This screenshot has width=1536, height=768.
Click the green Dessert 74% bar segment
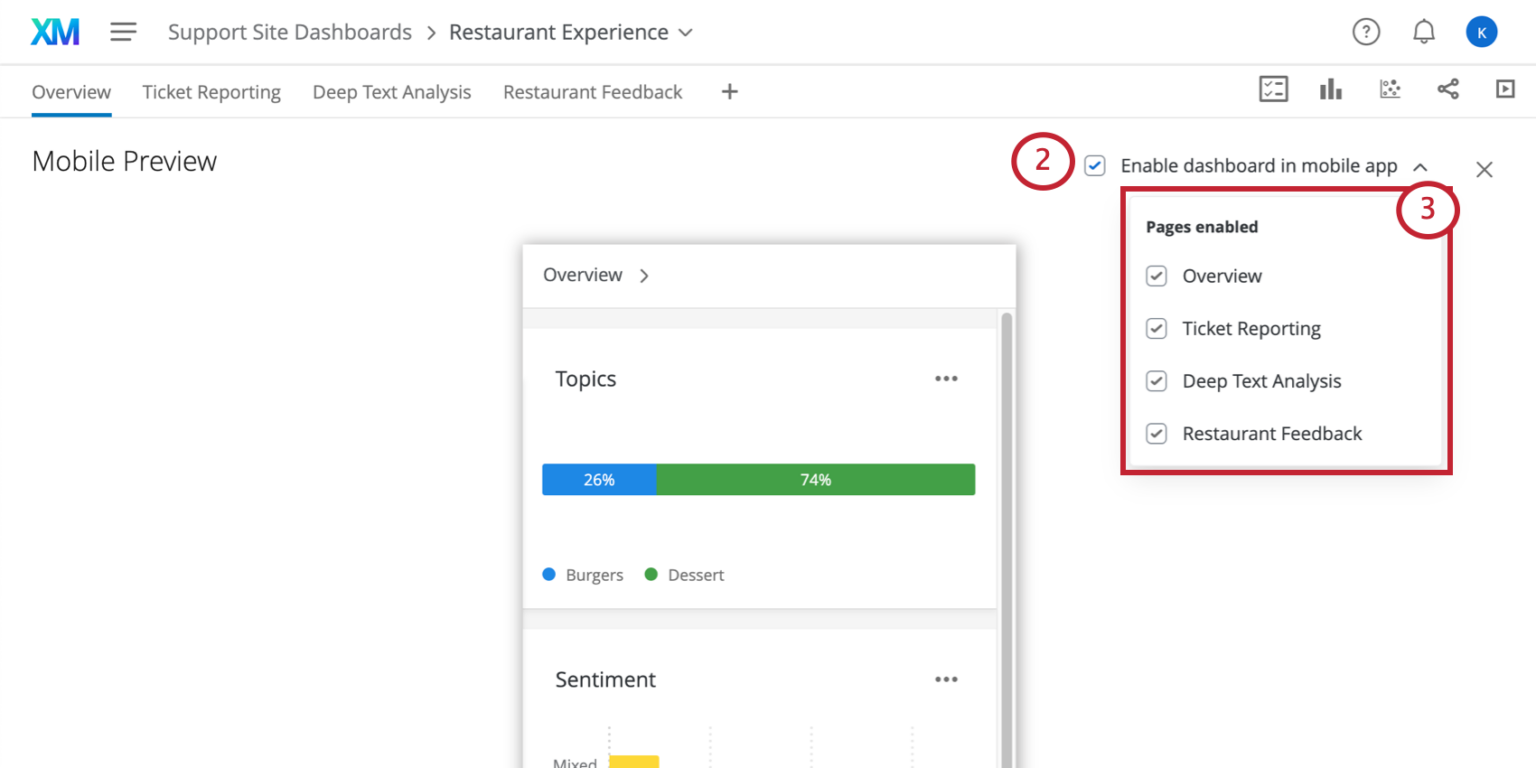click(815, 480)
